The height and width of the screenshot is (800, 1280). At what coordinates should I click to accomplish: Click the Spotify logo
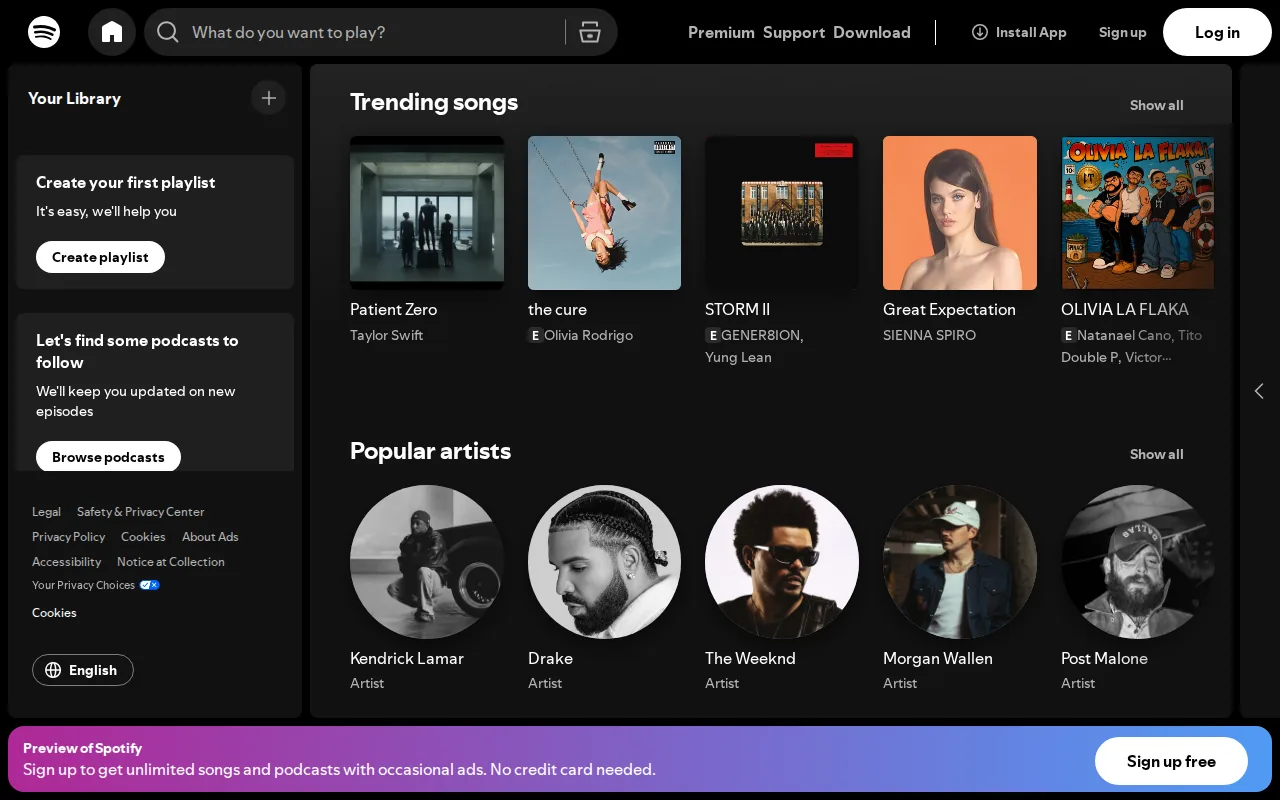44,32
